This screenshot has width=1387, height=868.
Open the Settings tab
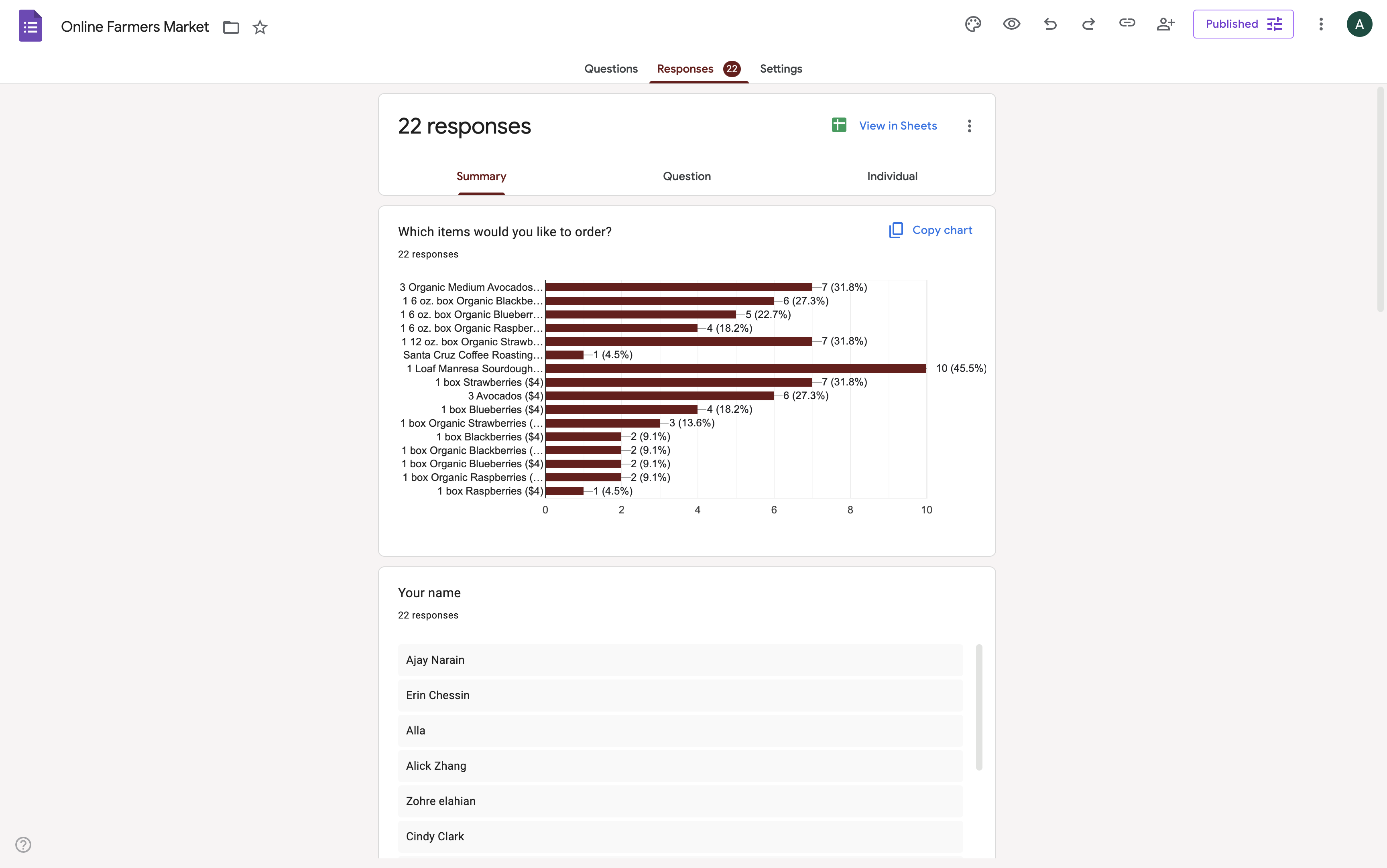pyautogui.click(x=781, y=69)
